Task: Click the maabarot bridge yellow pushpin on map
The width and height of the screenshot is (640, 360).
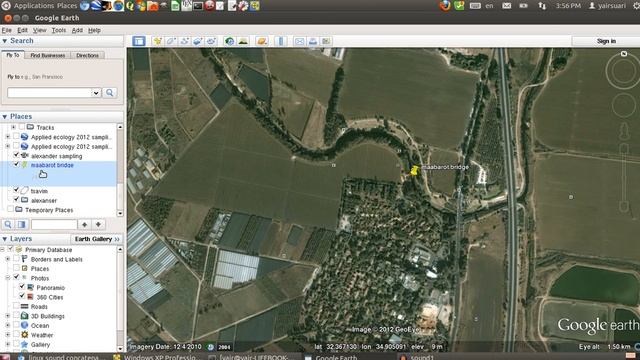Action: coord(415,170)
